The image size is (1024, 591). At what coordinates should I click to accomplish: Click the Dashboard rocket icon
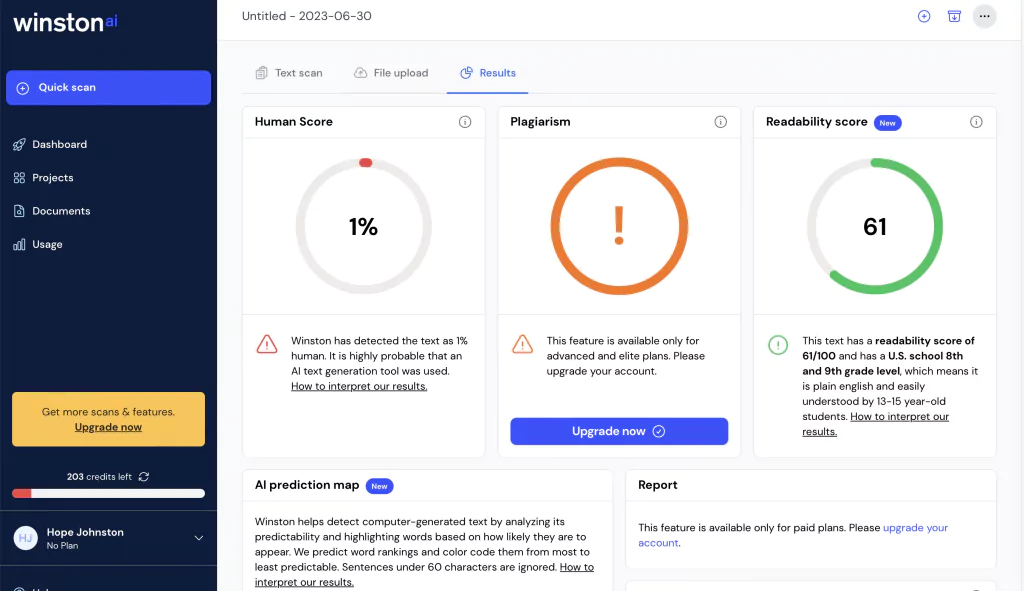(x=19, y=144)
